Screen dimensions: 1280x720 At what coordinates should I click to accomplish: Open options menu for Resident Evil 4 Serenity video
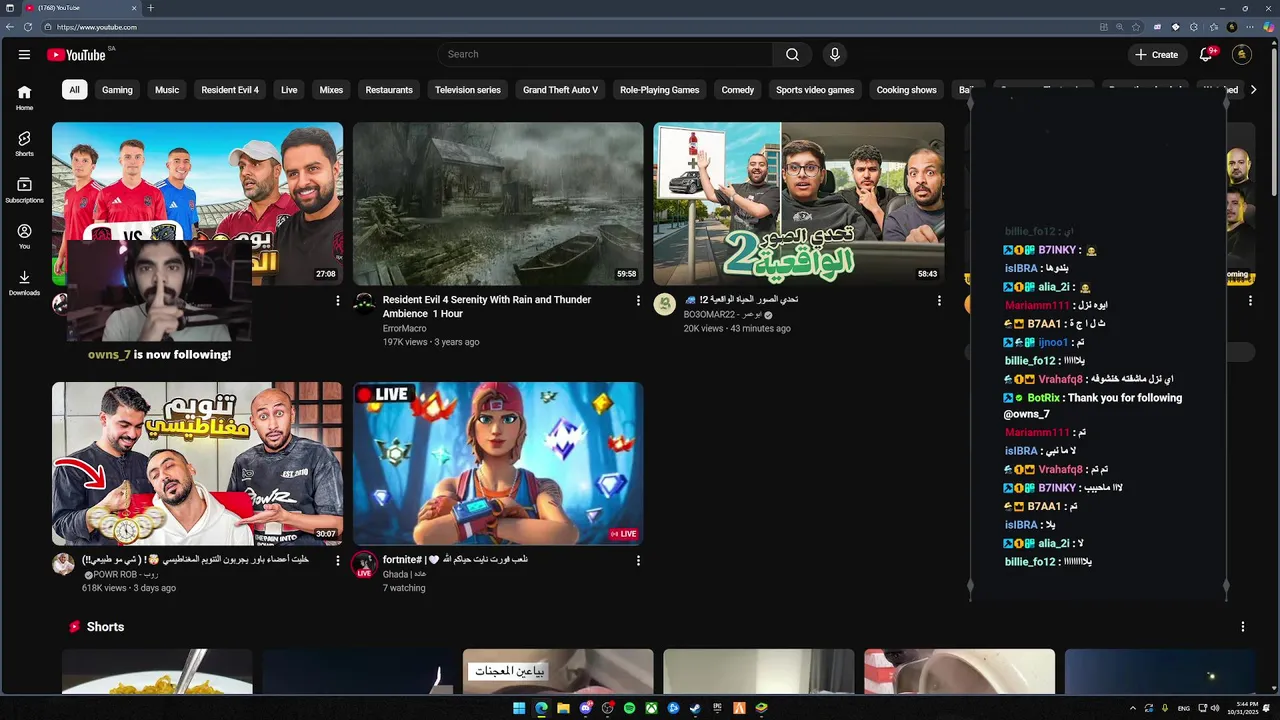[638, 300]
